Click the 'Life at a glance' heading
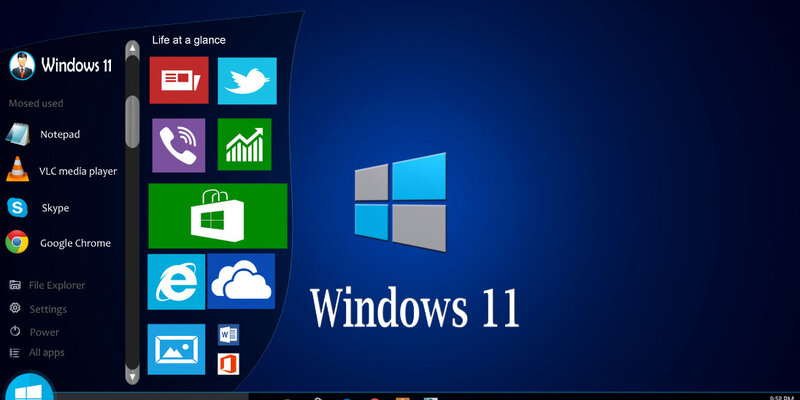The height and width of the screenshot is (400, 800). tap(189, 40)
